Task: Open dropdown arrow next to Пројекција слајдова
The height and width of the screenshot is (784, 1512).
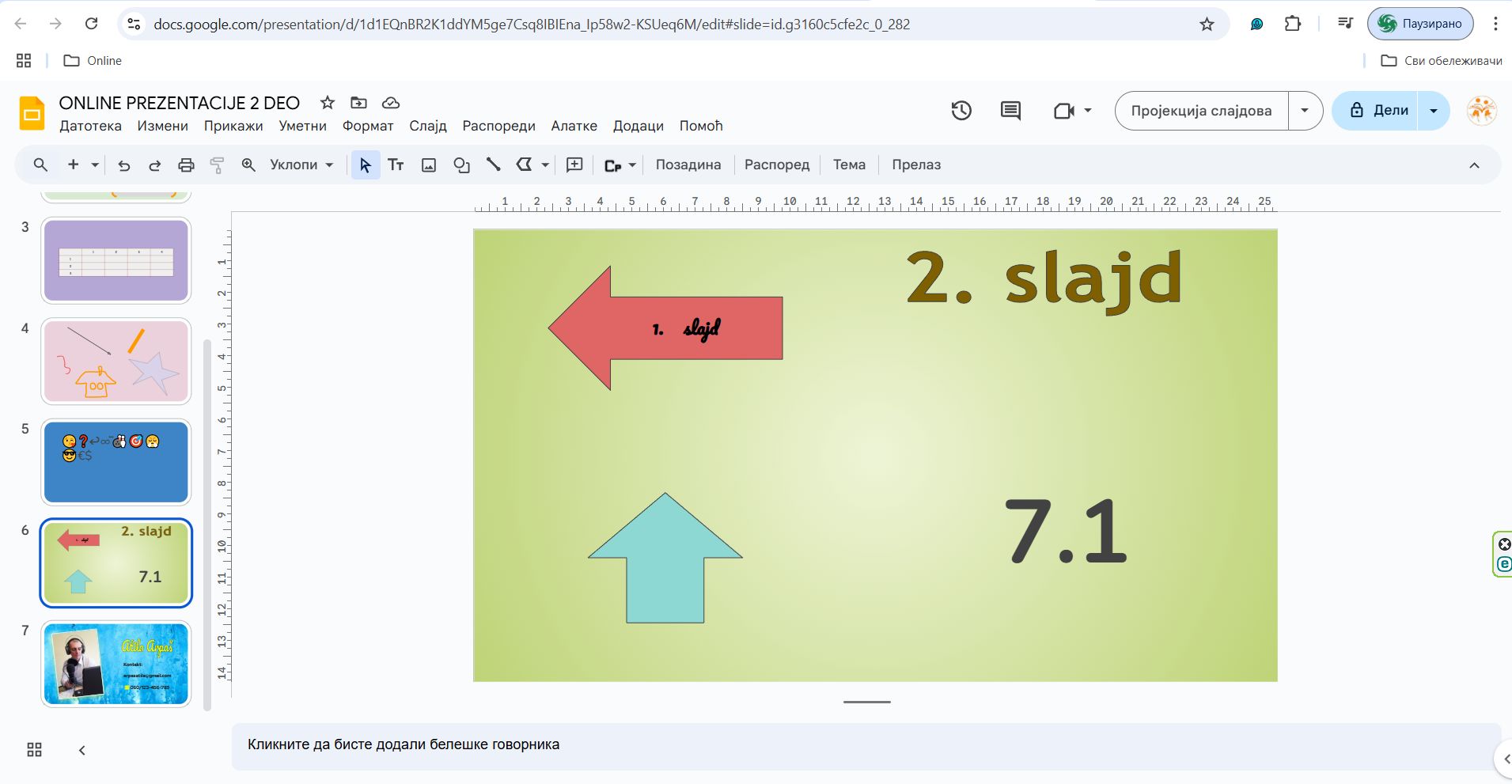Action: click(1305, 111)
